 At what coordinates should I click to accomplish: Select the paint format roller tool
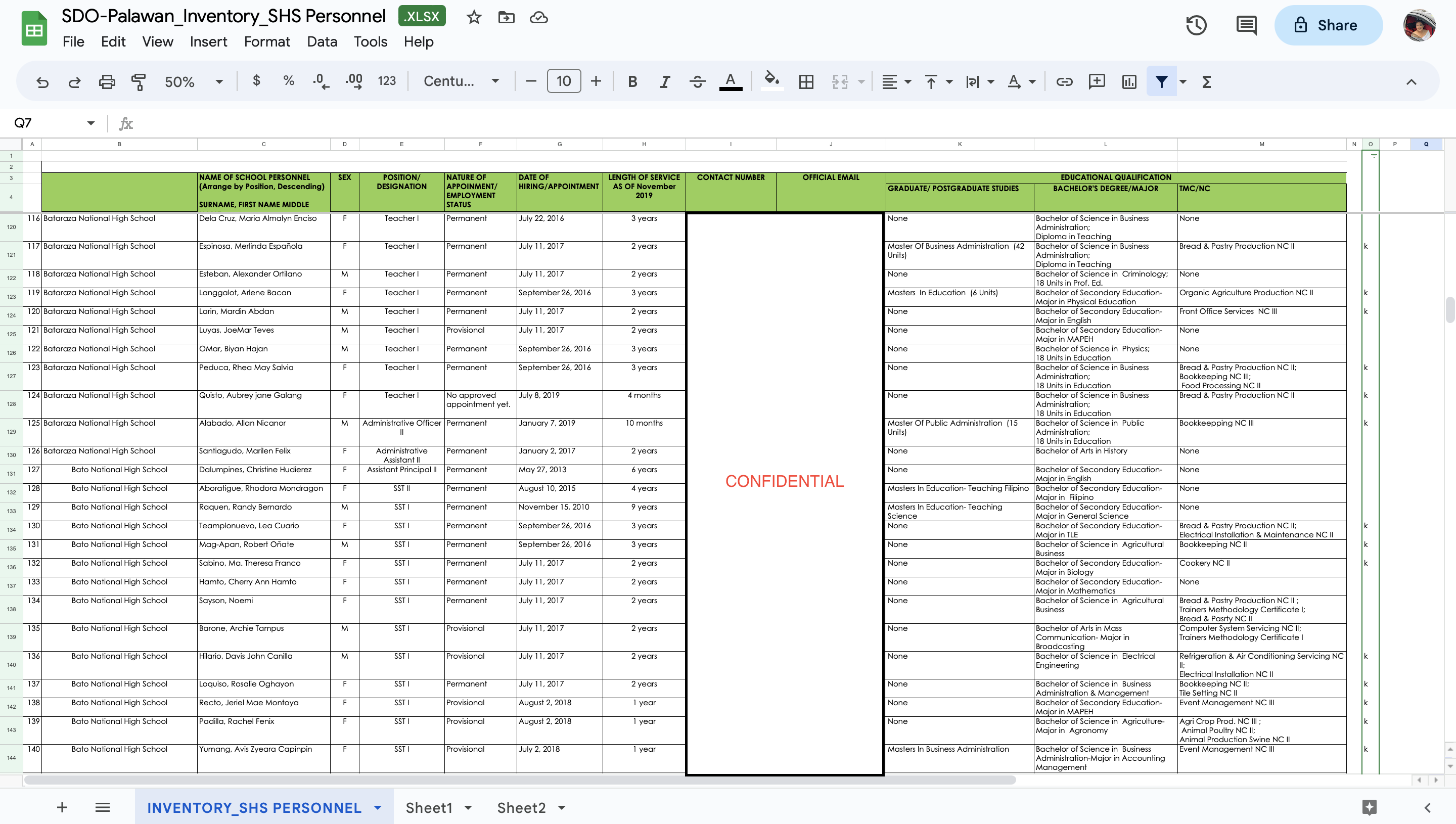pos(139,81)
